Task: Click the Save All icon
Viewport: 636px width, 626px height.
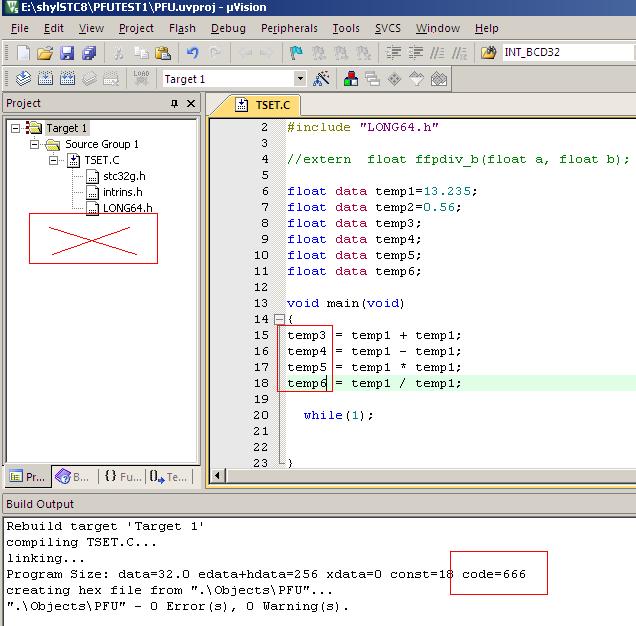Action: coord(89,53)
